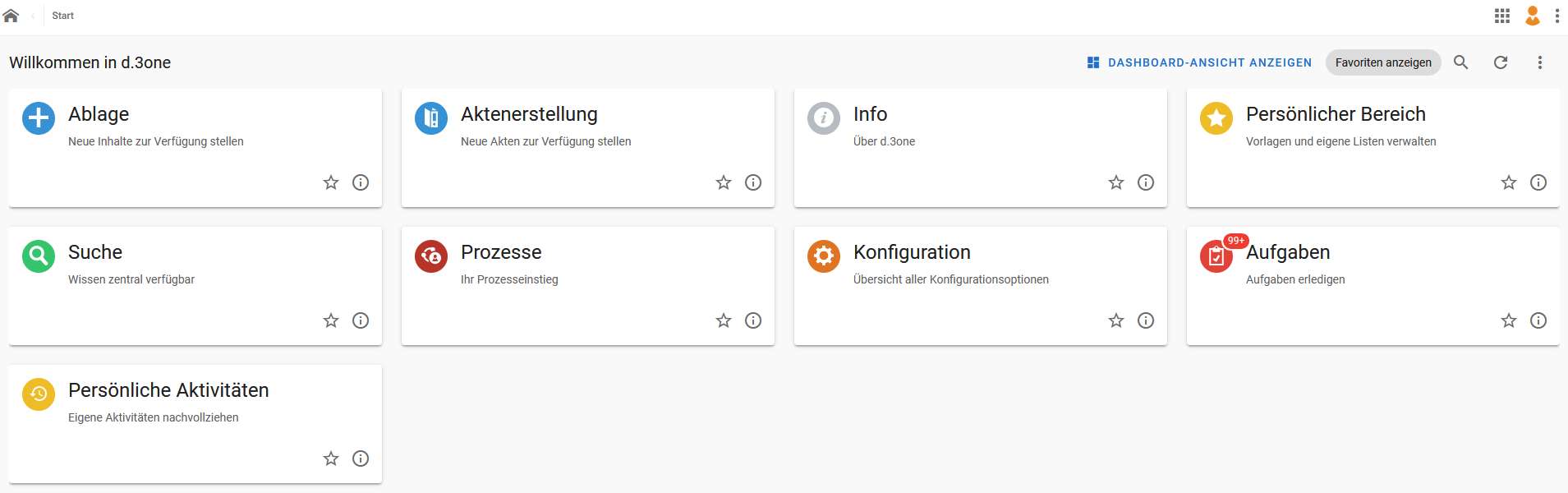Viewport: 1568px width, 493px height.
Task: Open top bar vertical dots menu
Action: coord(1557,16)
